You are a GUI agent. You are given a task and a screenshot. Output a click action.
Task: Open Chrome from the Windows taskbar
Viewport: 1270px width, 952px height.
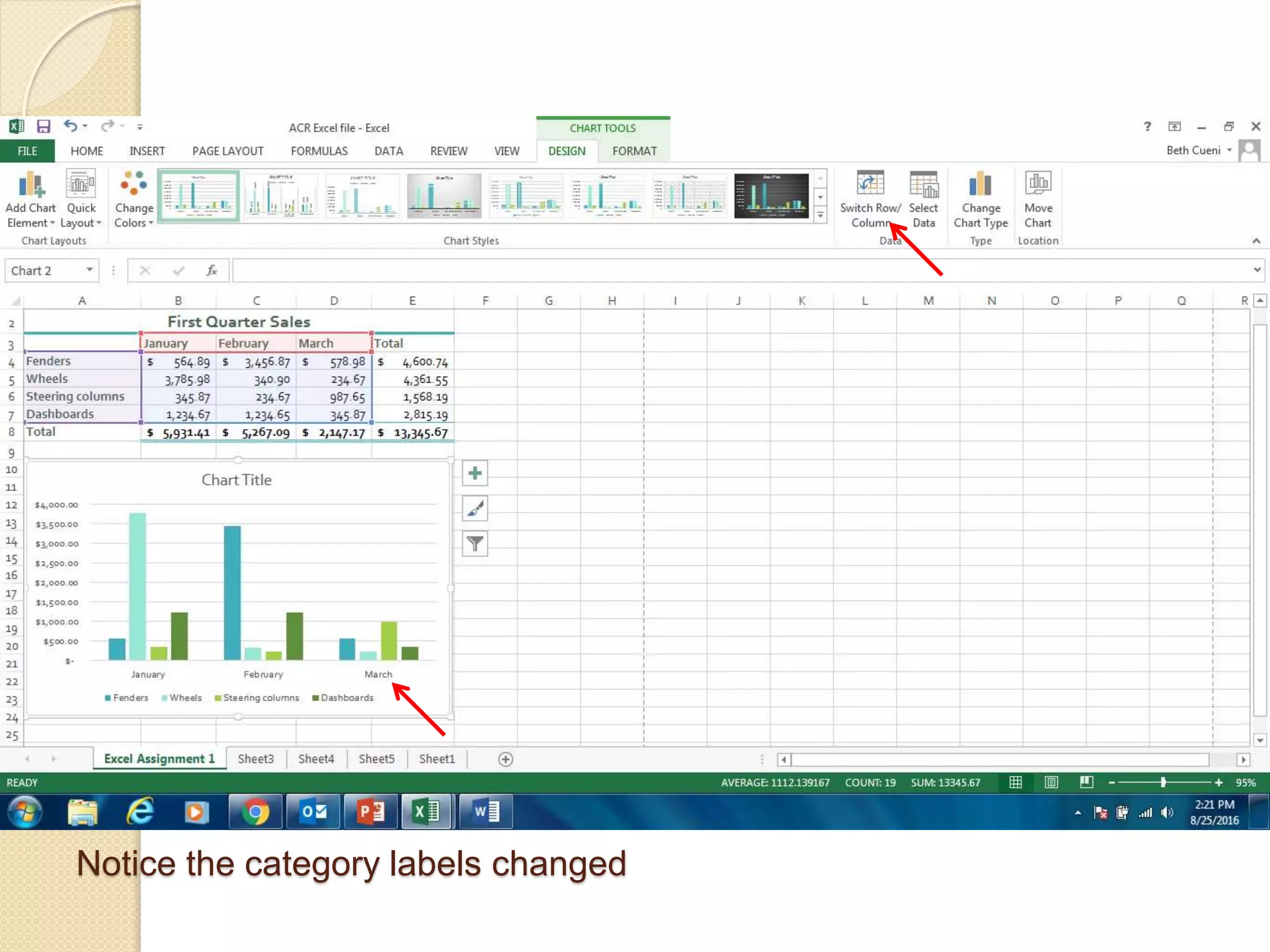pos(255,811)
